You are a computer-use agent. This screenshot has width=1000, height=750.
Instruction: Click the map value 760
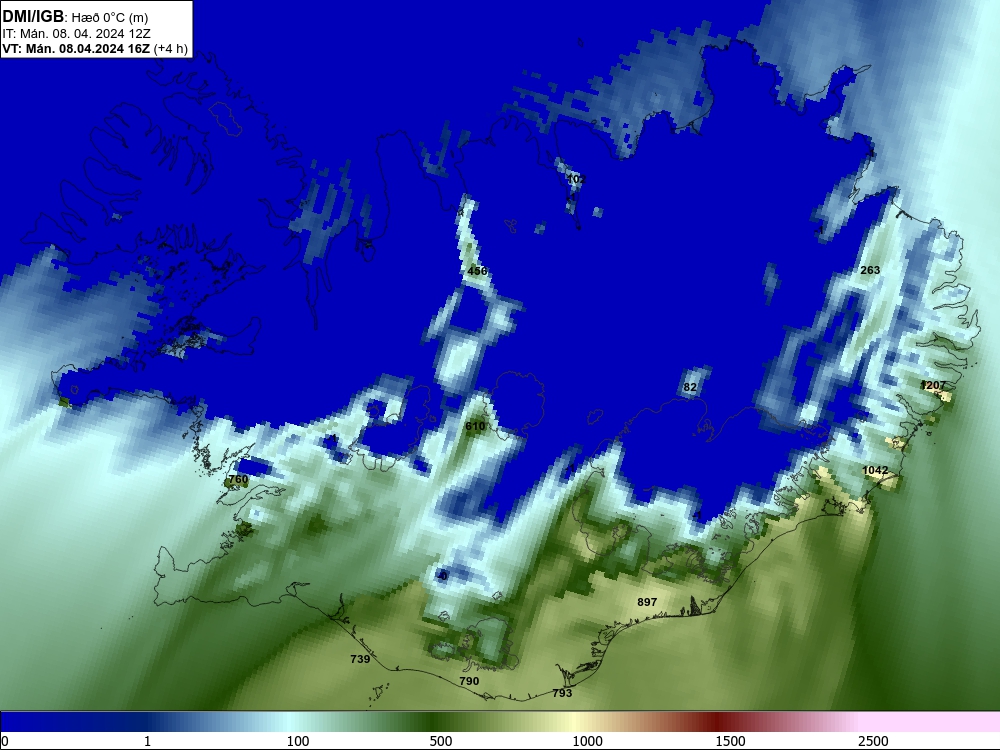click(x=238, y=479)
